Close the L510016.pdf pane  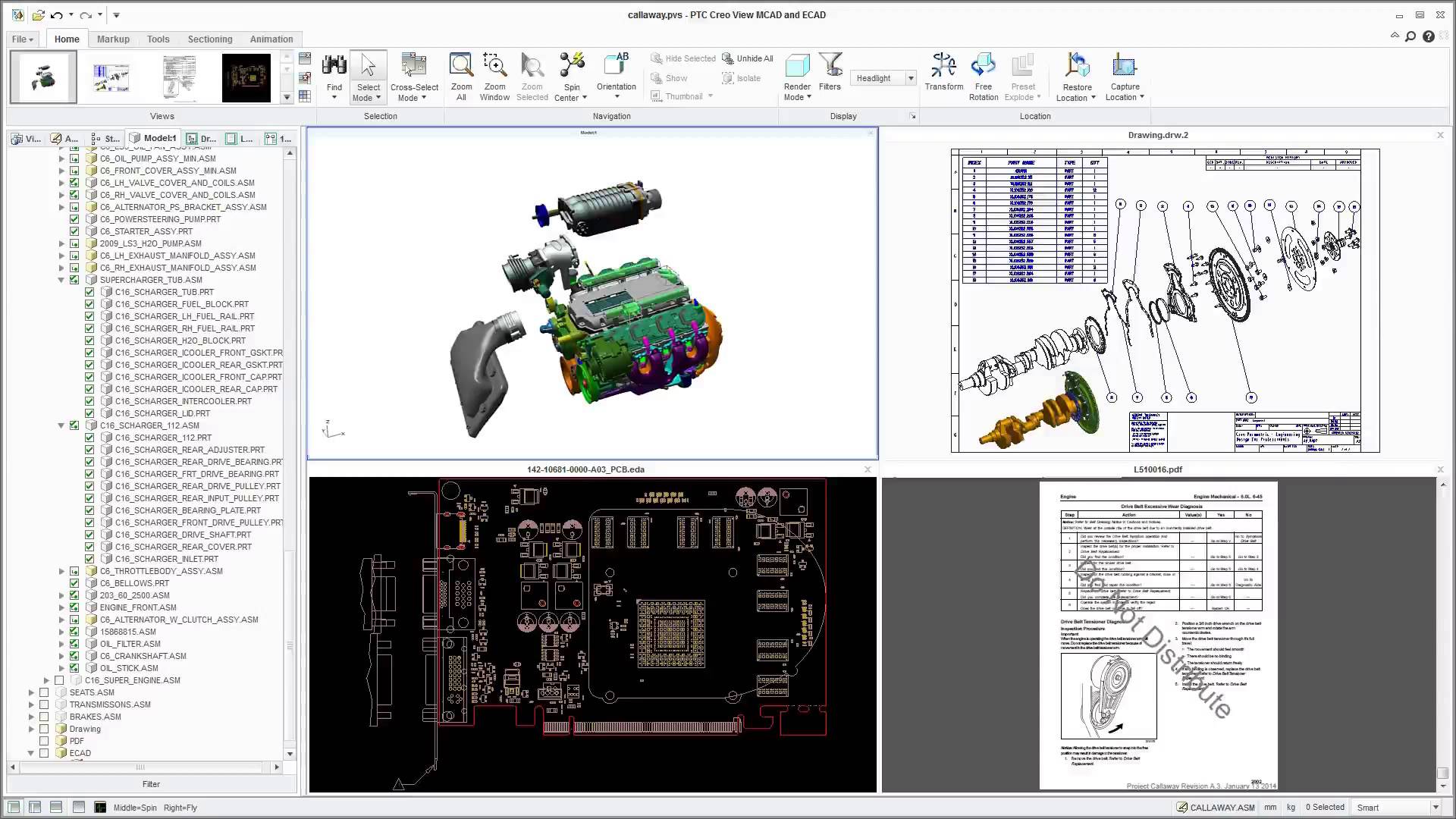click(1440, 469)
